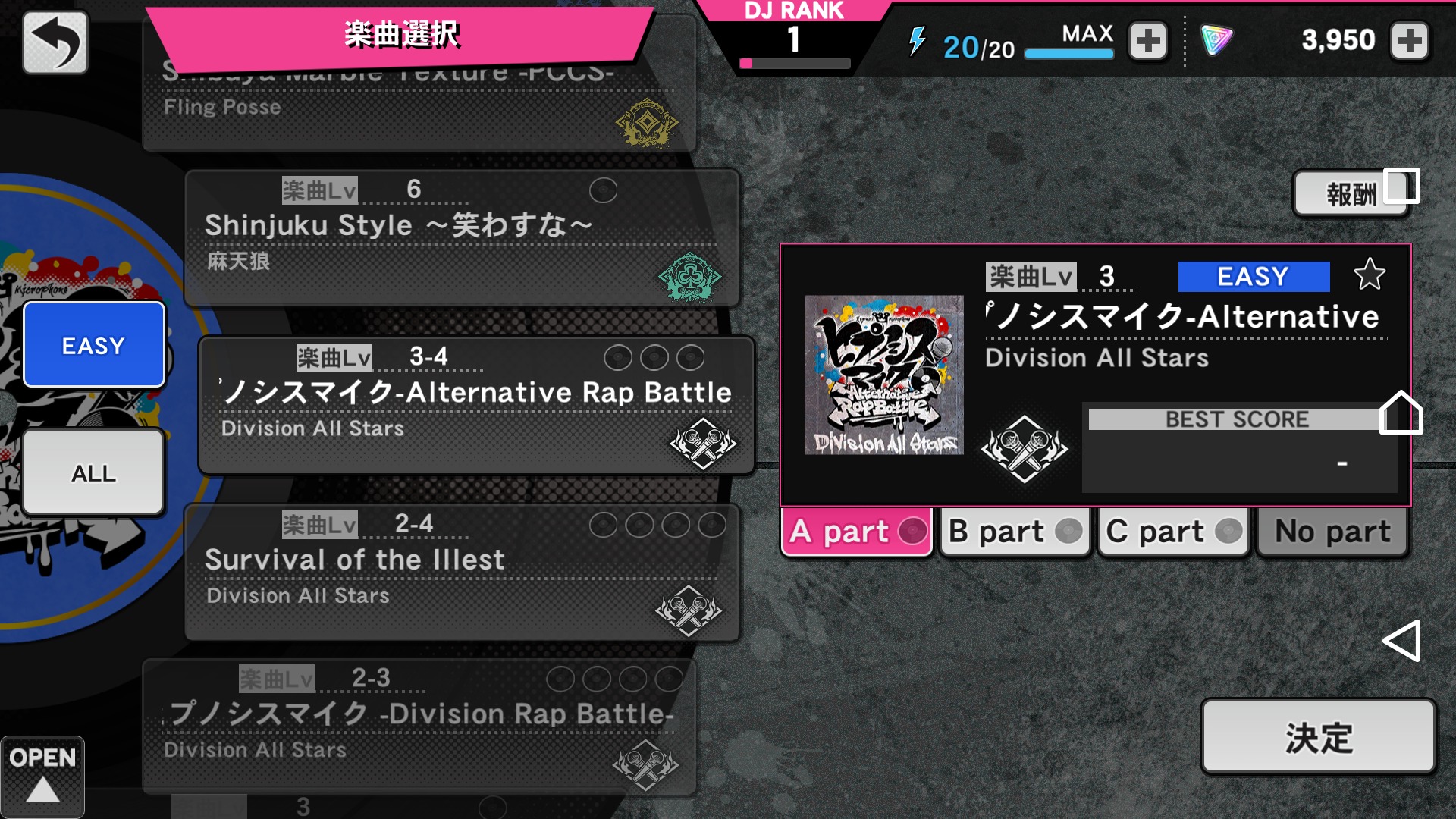The image size is (1456, 819).
Task: Expand the OPEN arrow panel
Action: [42, 777]
